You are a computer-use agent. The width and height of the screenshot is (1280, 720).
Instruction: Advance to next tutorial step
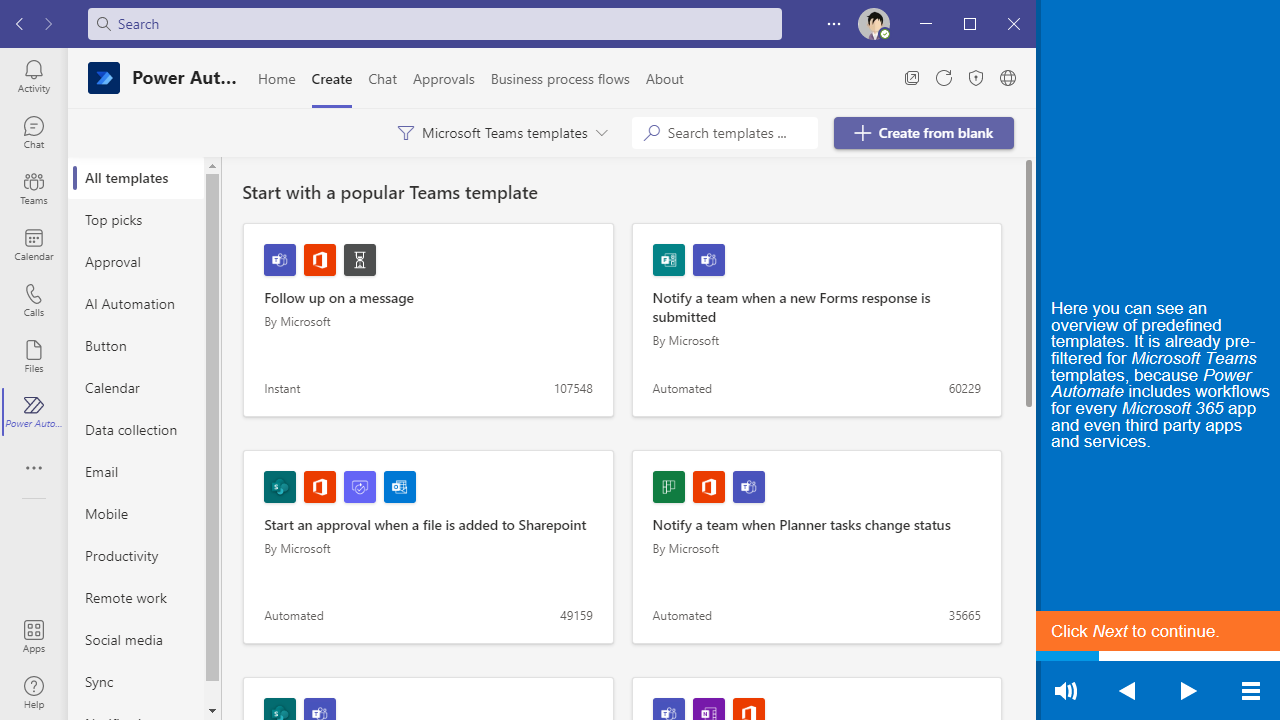(x=1188, y=691)
